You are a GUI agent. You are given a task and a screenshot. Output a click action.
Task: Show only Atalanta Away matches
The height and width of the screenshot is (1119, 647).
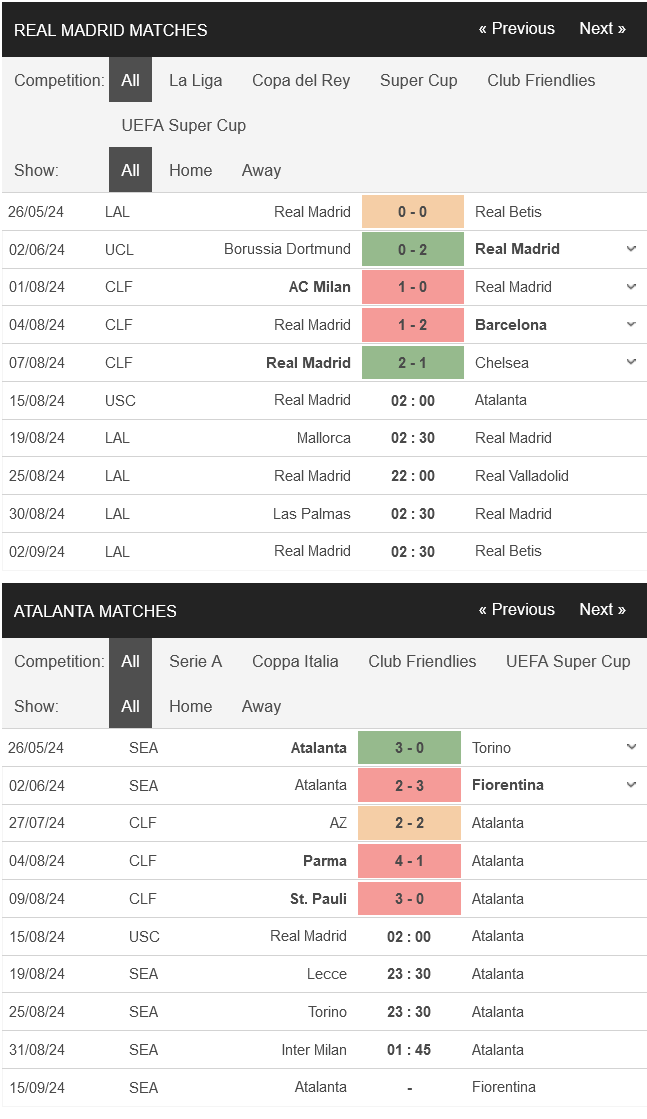261,706
